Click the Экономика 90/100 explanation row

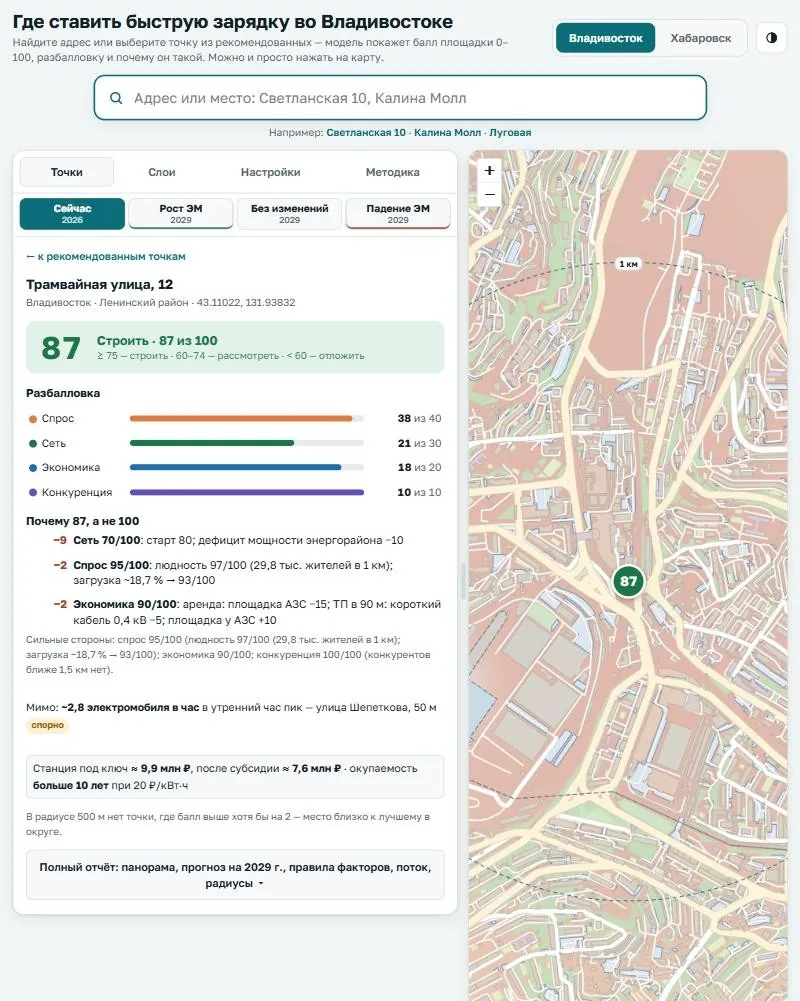[x=247, y=612]
